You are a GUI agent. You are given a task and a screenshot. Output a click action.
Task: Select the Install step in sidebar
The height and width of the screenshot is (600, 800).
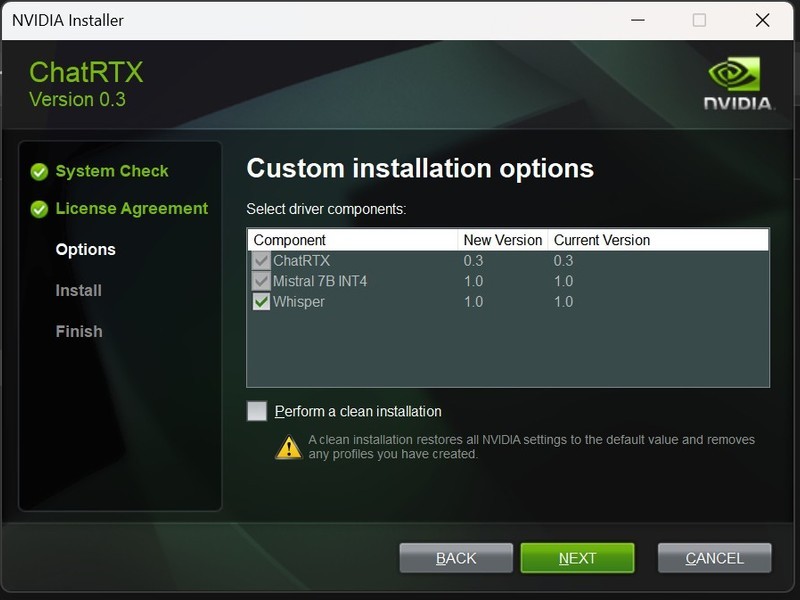click(79, 290)
